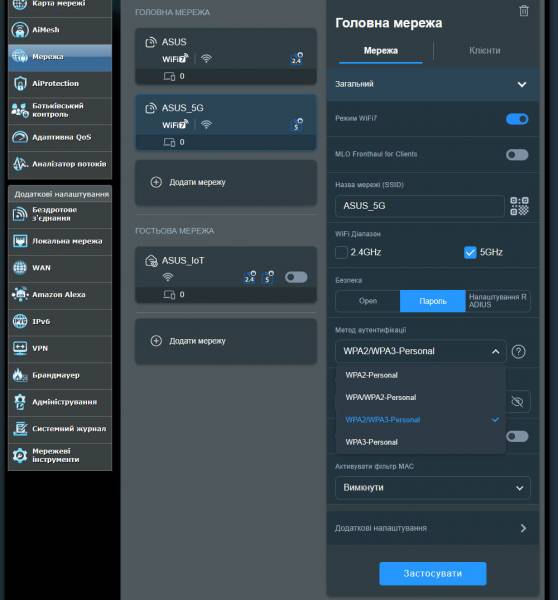The height and width of the screenshot is (600, 558).
Task: Toggle password visibility eye icon
Action: coord(517,401)
